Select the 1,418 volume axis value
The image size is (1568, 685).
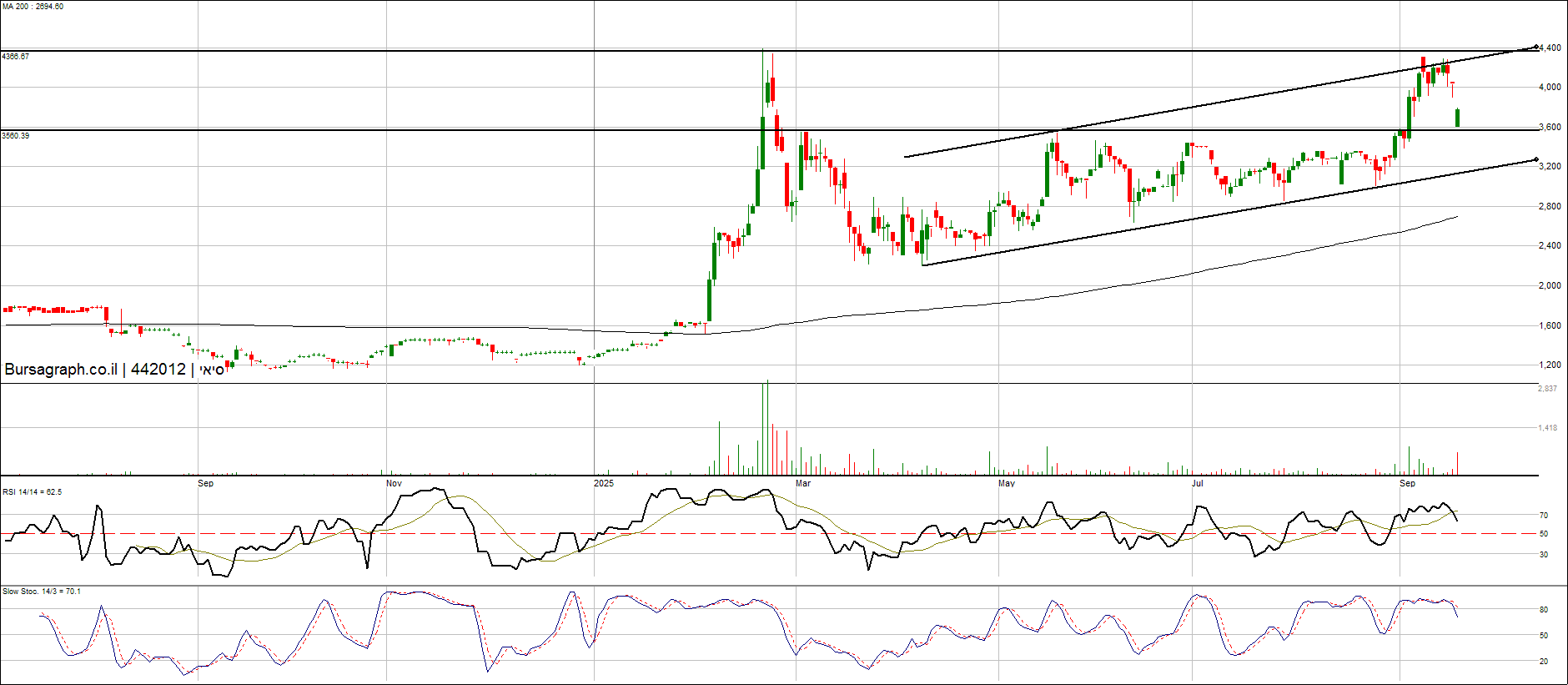tap(1548, 428)
